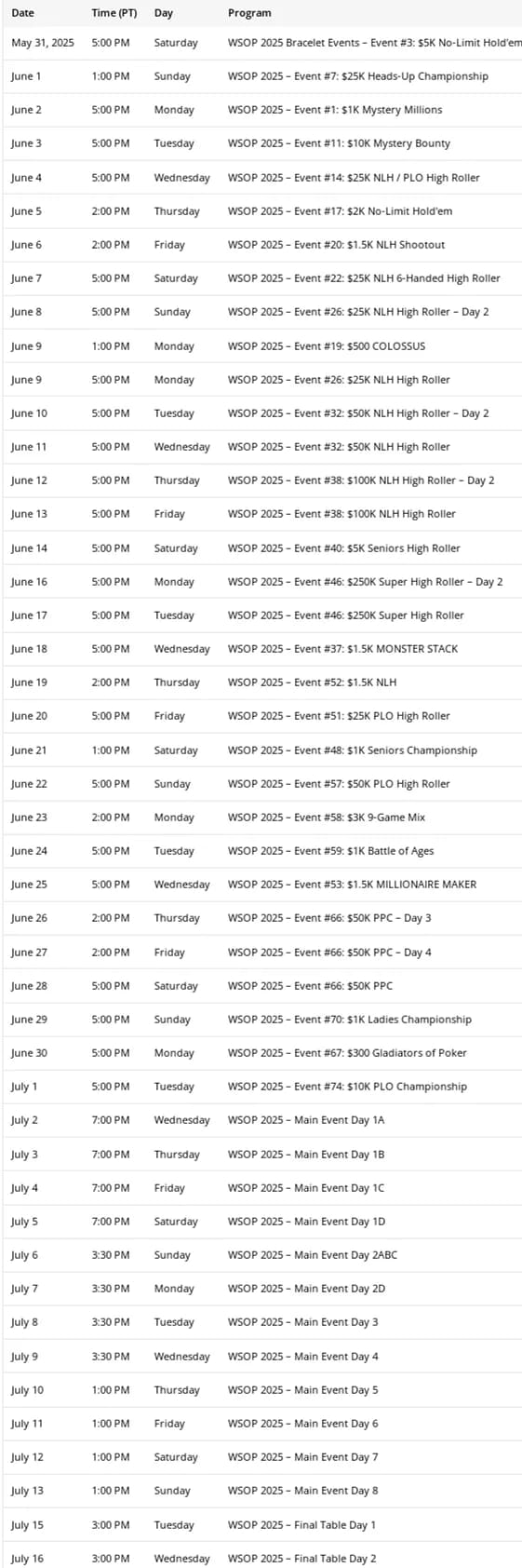Click the Day column header

164,13
